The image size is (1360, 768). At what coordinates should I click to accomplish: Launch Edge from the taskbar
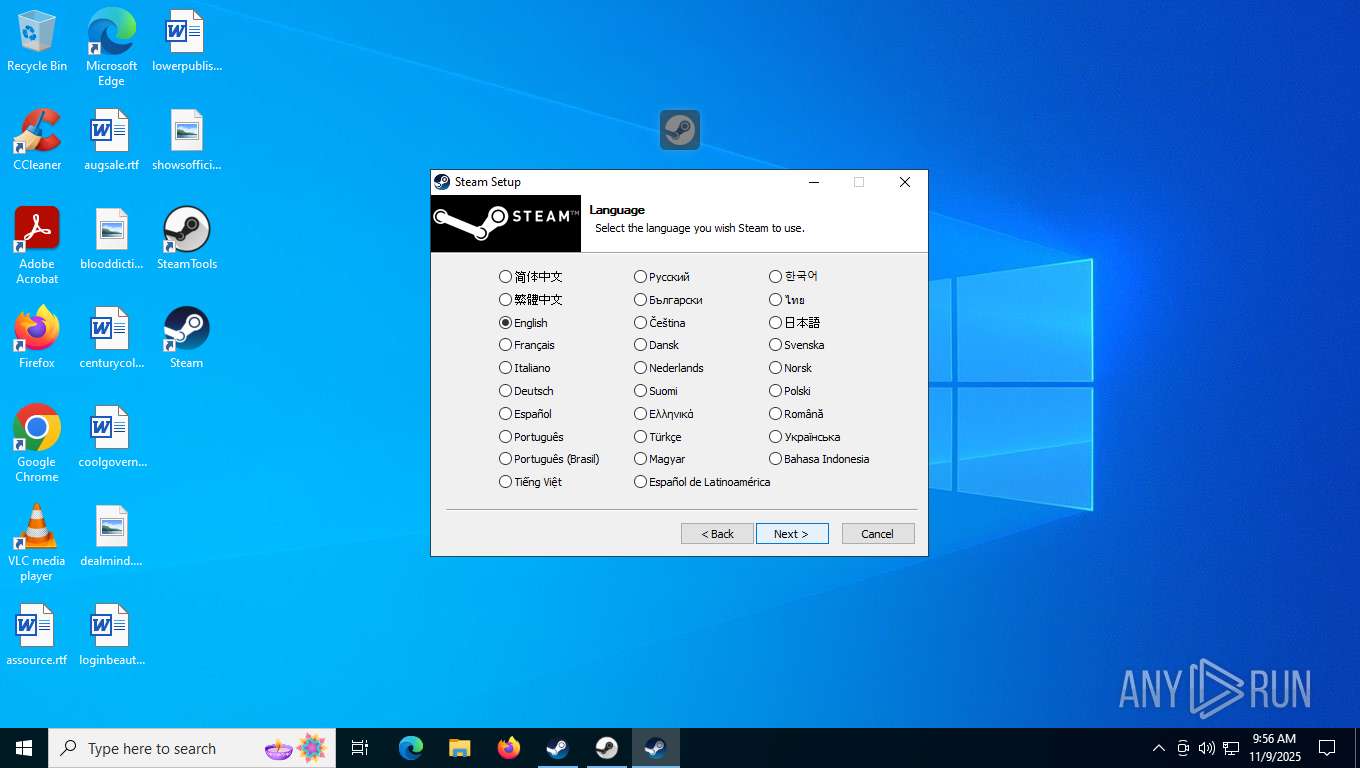tap(411, 748)
